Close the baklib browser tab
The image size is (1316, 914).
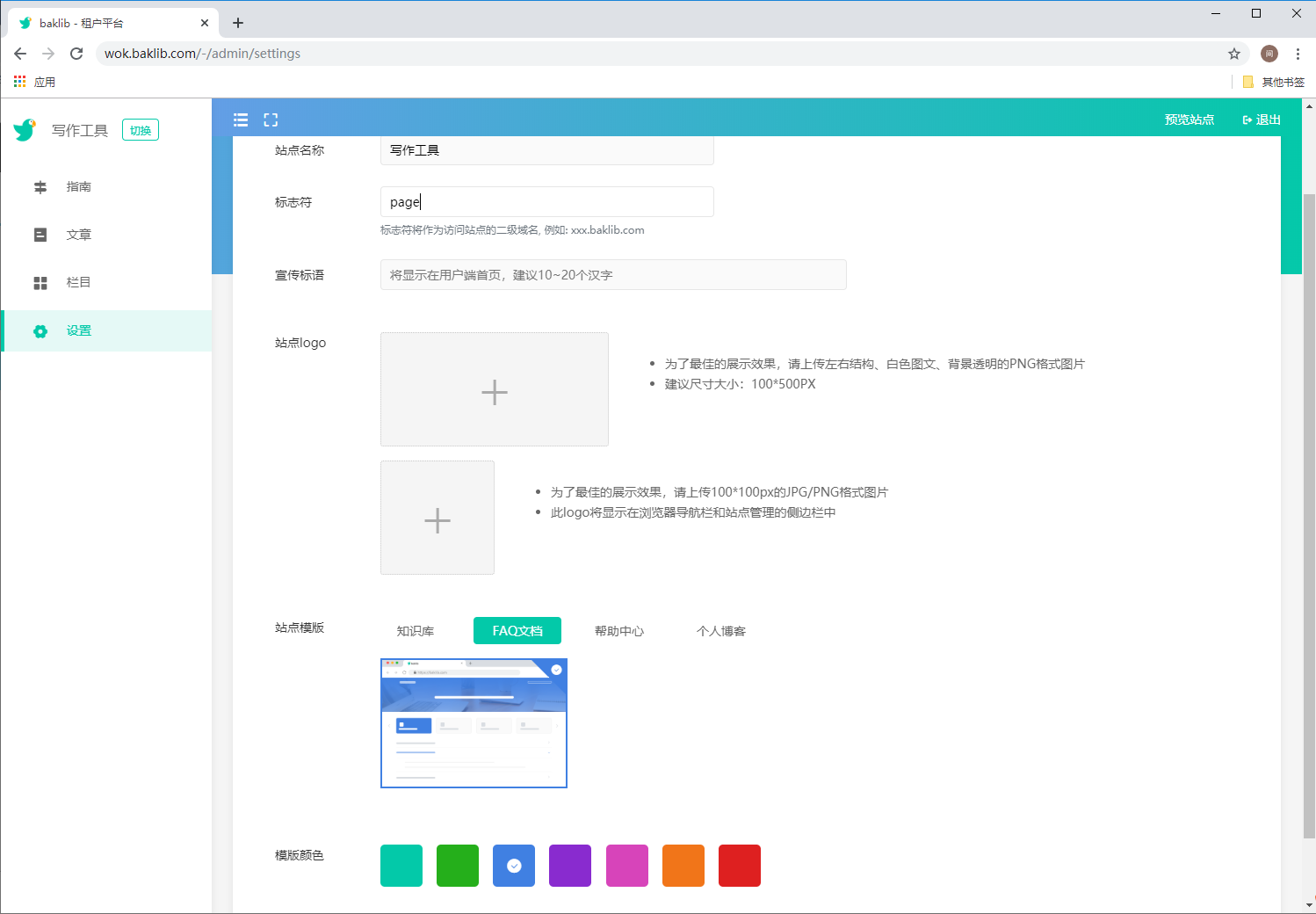[x=205, y=23]
